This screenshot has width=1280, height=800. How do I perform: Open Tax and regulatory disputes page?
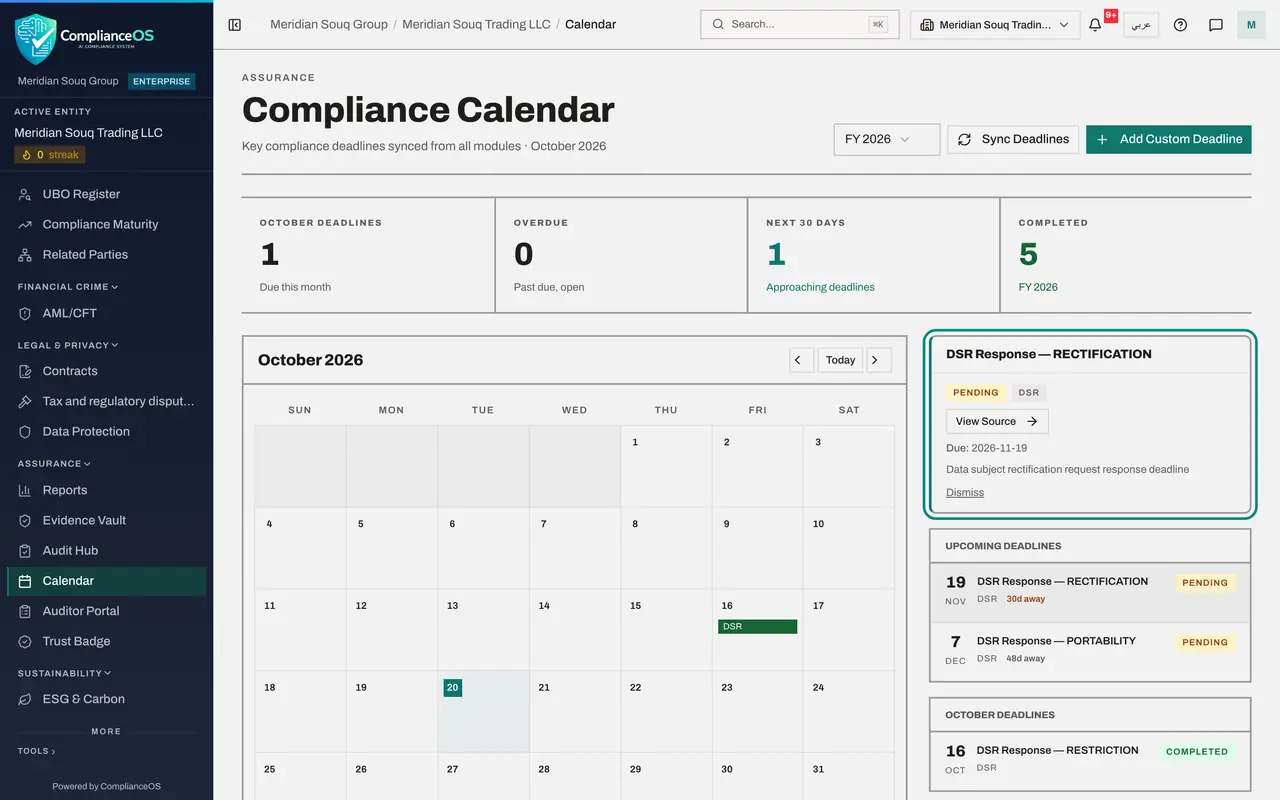(106, 401)
